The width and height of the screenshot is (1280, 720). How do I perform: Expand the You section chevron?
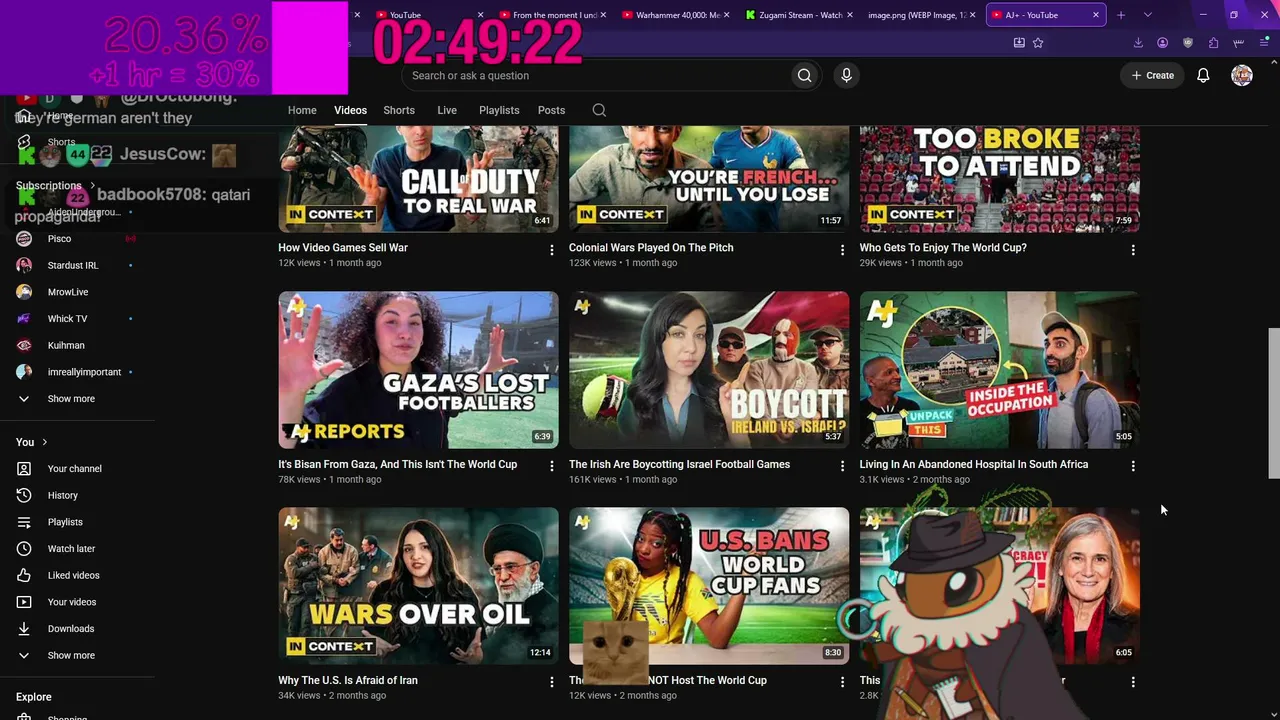[44, 442]
